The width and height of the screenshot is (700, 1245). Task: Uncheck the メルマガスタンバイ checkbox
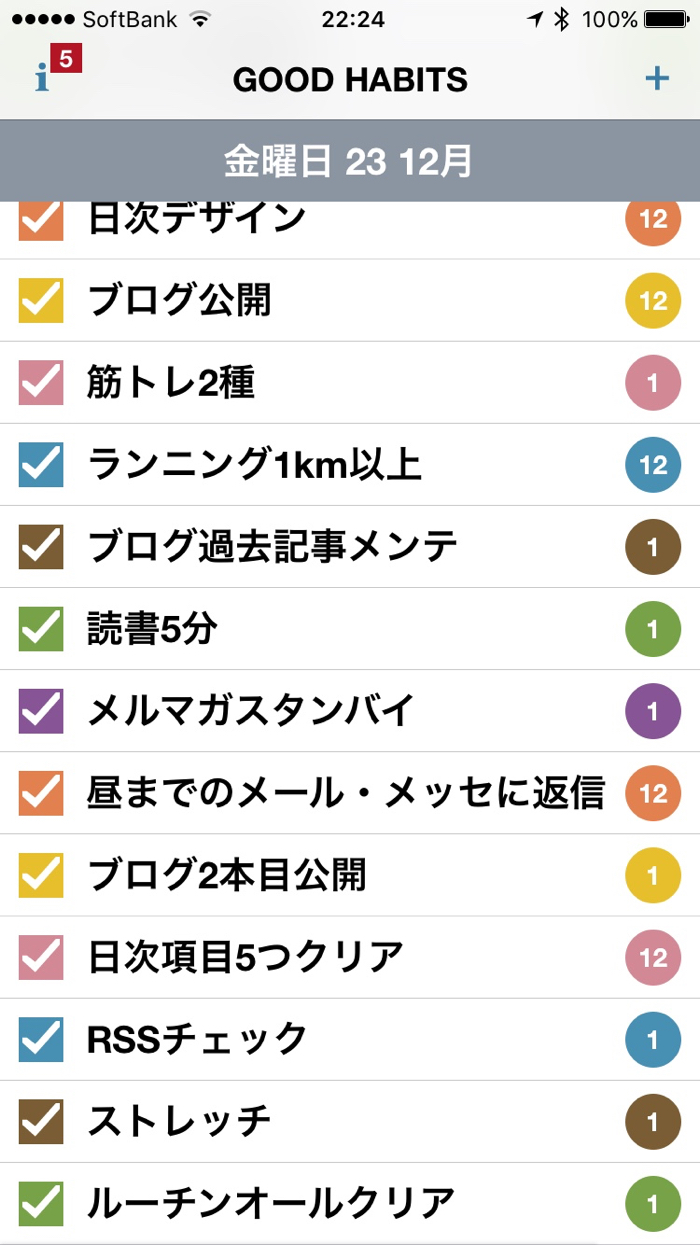41,712
